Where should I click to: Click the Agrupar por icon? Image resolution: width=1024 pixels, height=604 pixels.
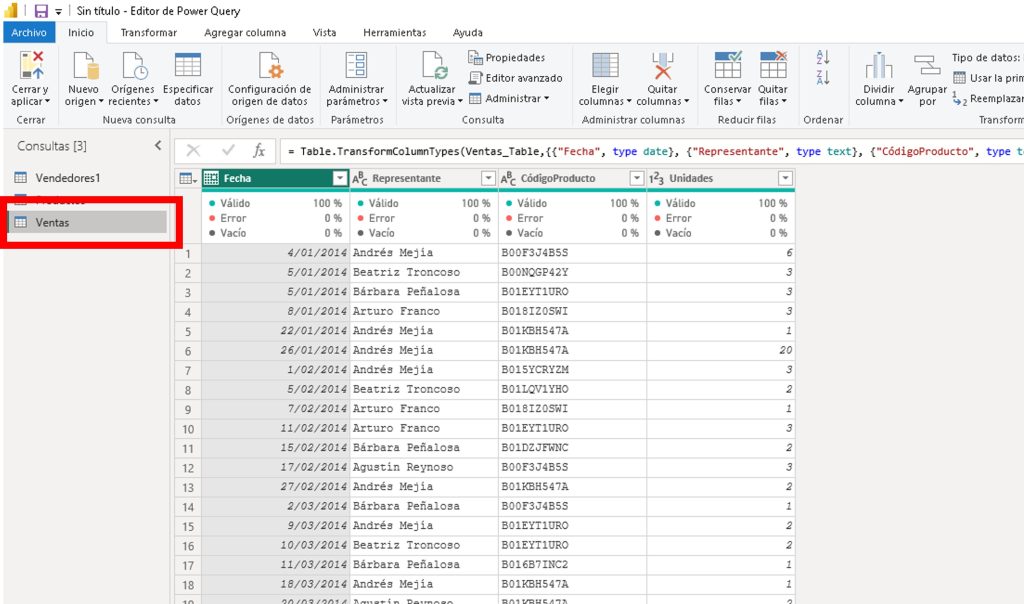click(927, 67)
